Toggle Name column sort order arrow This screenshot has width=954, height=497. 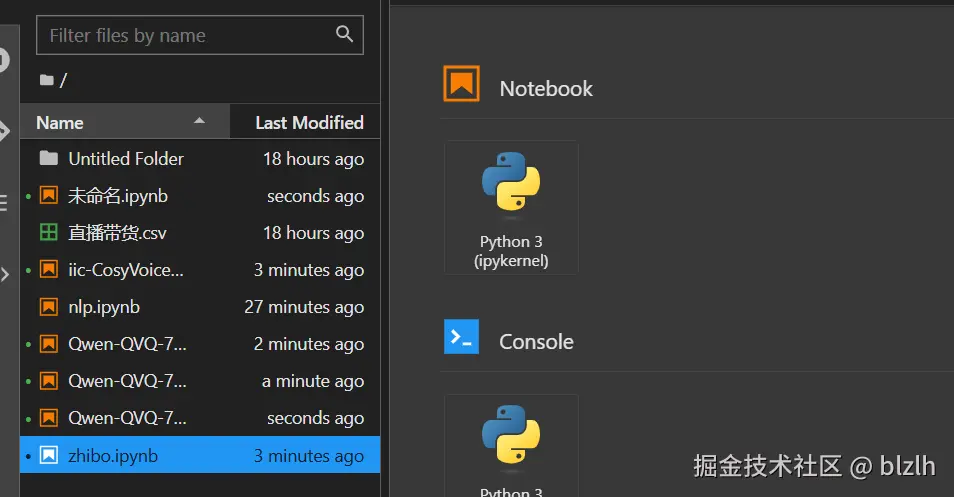click(199, 121)
